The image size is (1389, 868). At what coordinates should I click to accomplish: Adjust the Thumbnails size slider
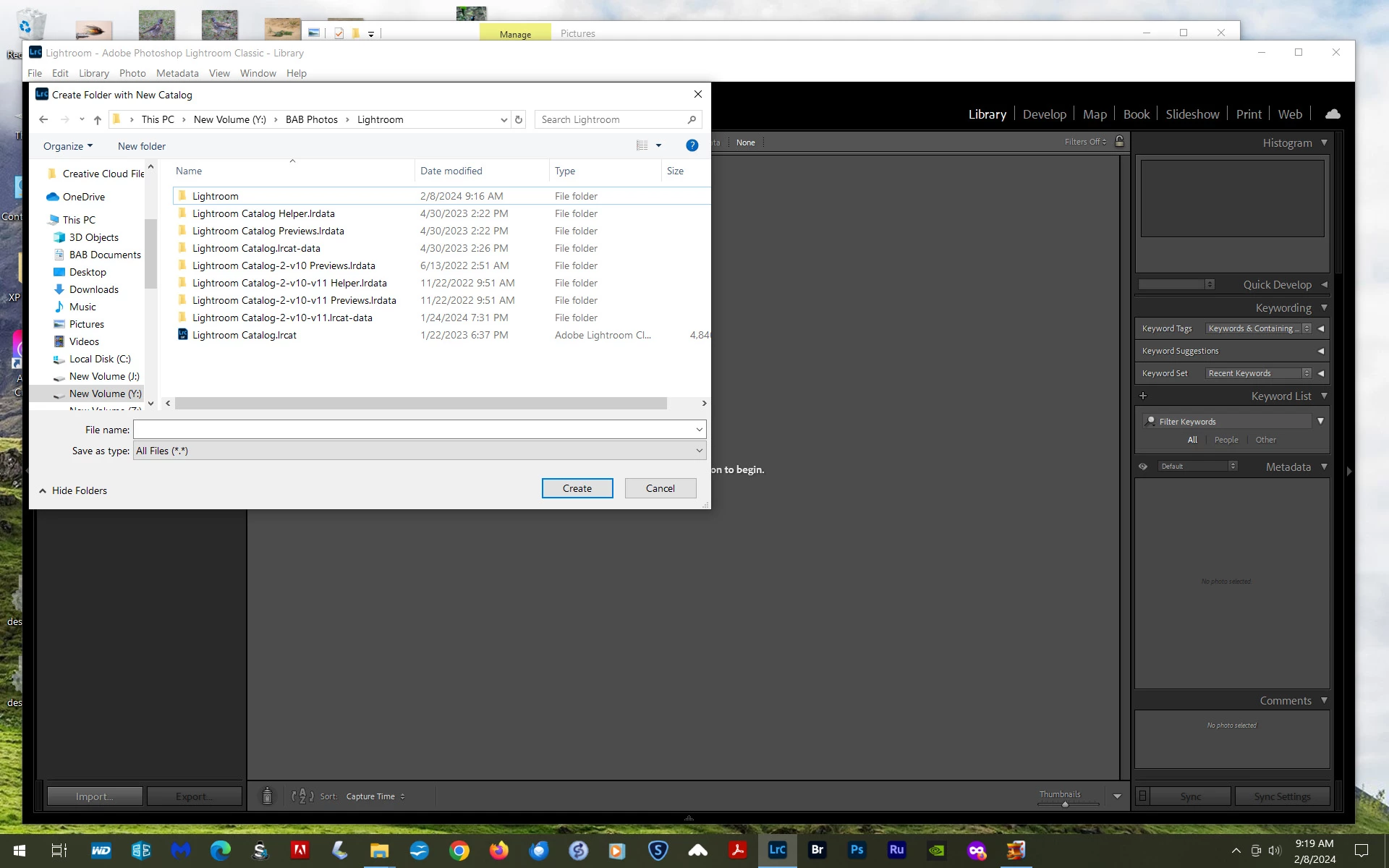pyautogui.click(x=1065, y=804)
